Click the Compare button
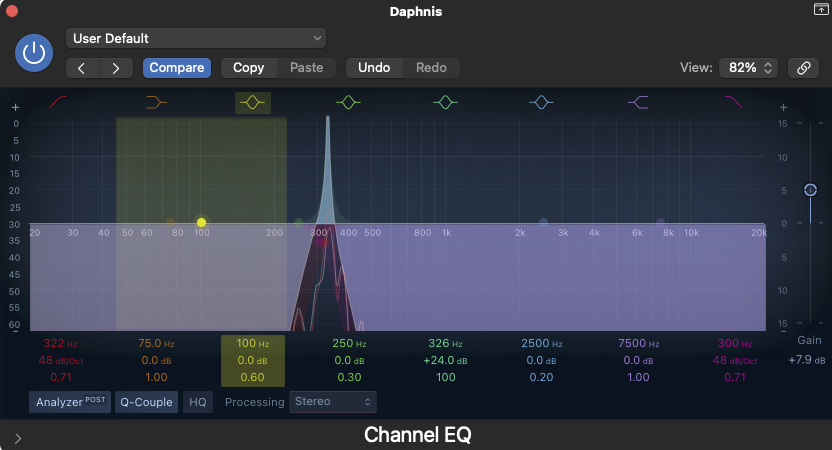 pos(177,68)
